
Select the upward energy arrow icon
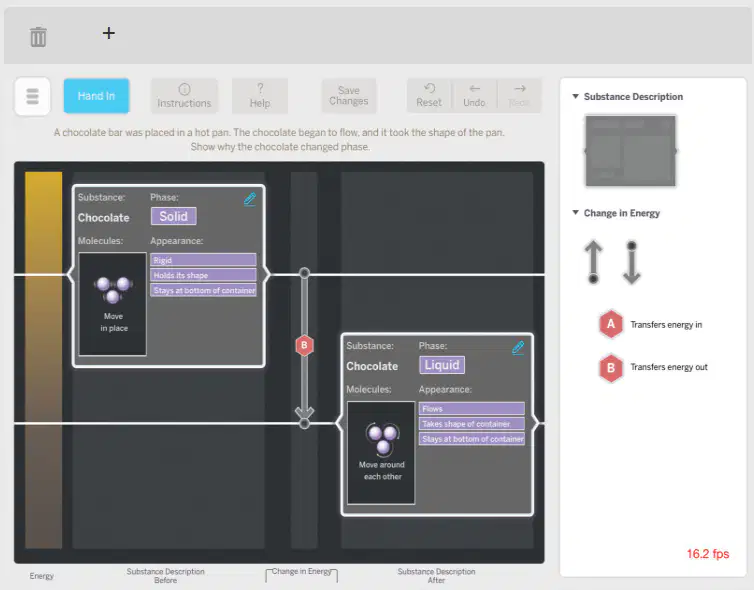(593, 262)
